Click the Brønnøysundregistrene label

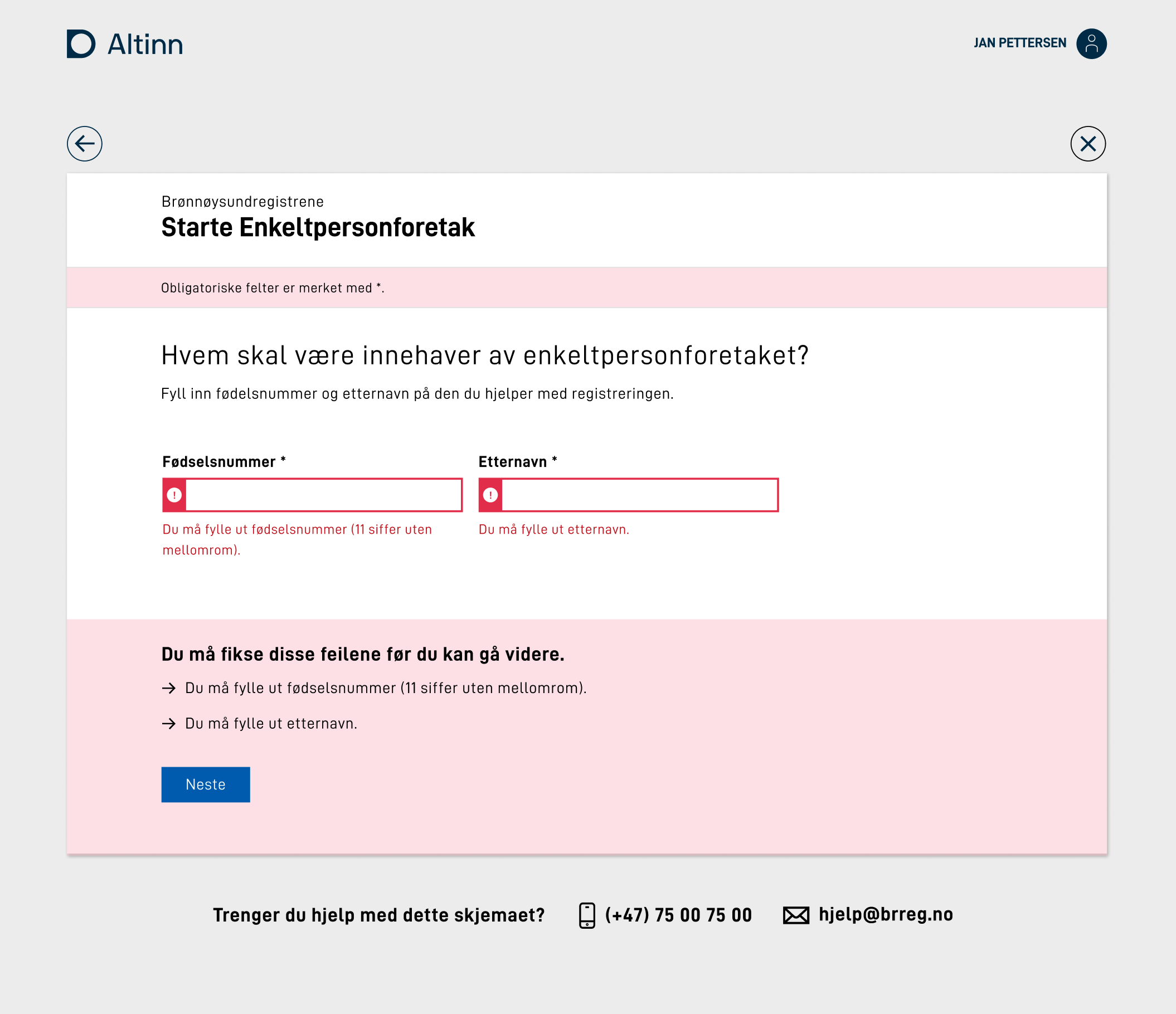[x=242, y=202]
